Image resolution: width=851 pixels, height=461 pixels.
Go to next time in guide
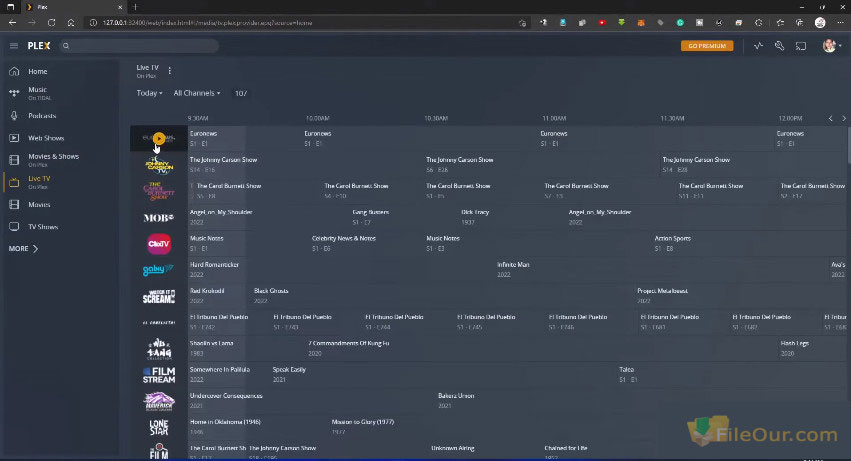843,118
